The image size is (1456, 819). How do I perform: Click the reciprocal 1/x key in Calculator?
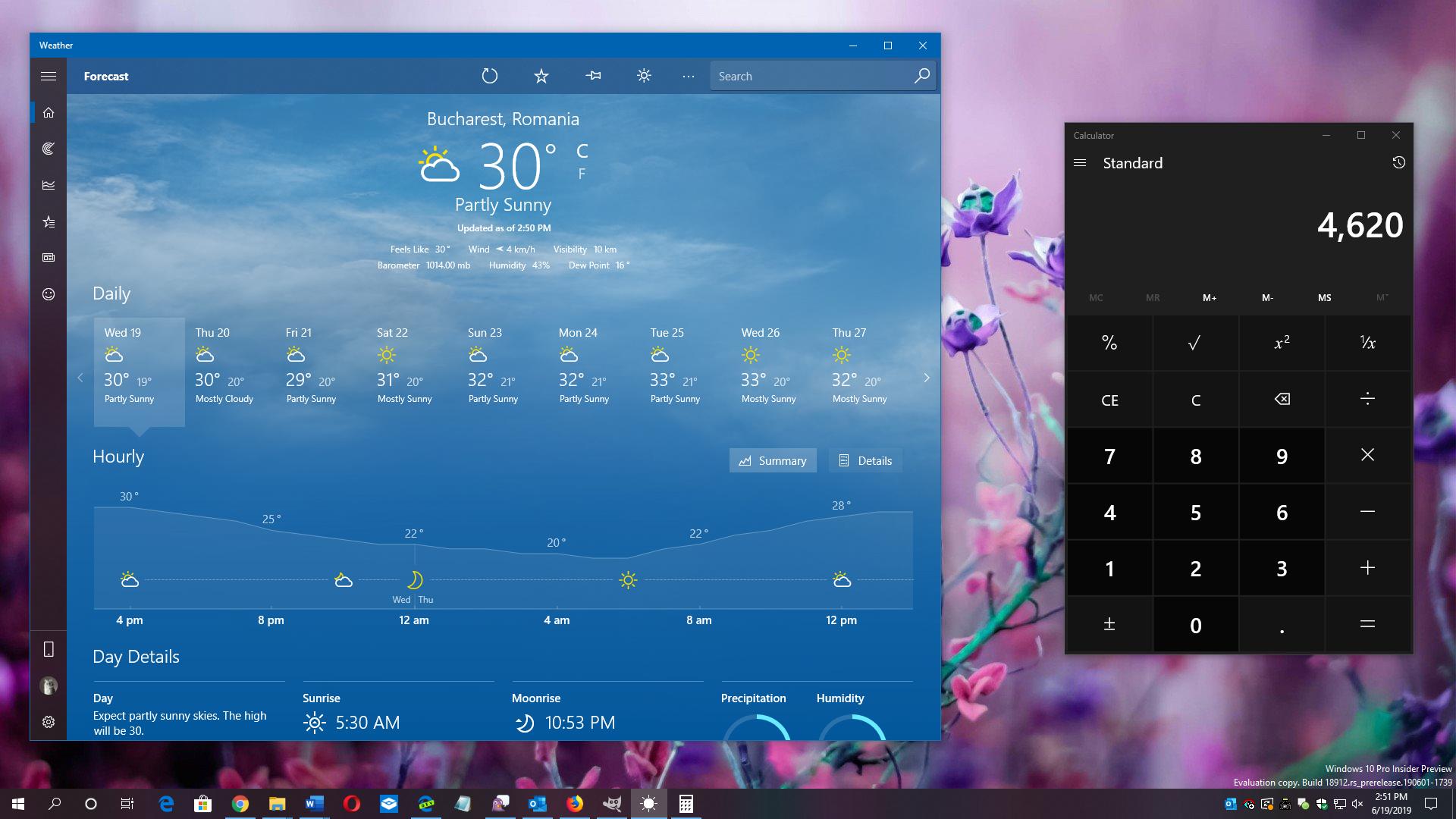click(x=1367, y=343)
